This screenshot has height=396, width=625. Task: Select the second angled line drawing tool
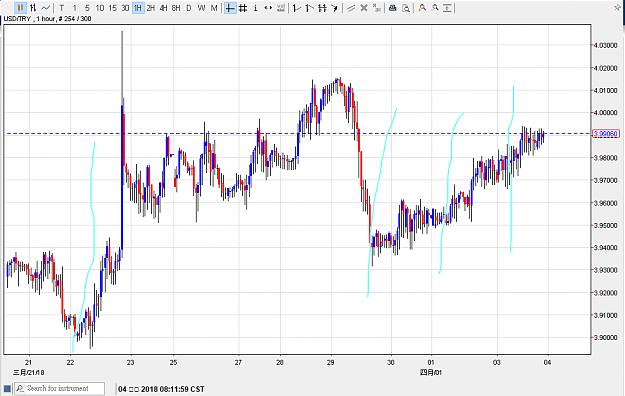pos(310,8)
